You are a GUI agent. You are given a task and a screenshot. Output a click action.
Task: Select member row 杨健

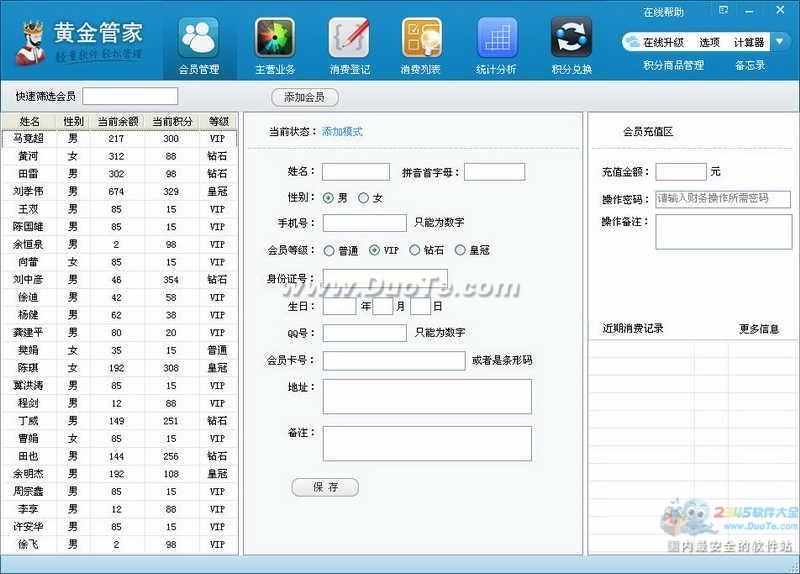click(119, 315)
